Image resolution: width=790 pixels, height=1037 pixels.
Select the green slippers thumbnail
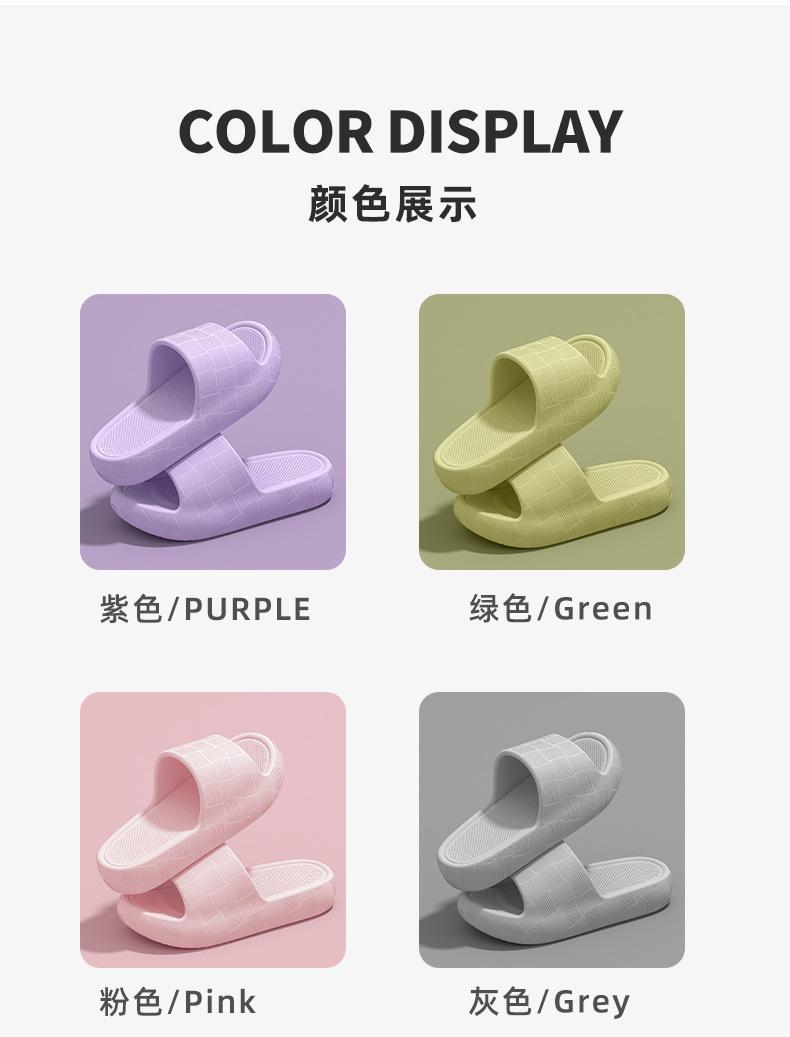click(x=551, y=431)
